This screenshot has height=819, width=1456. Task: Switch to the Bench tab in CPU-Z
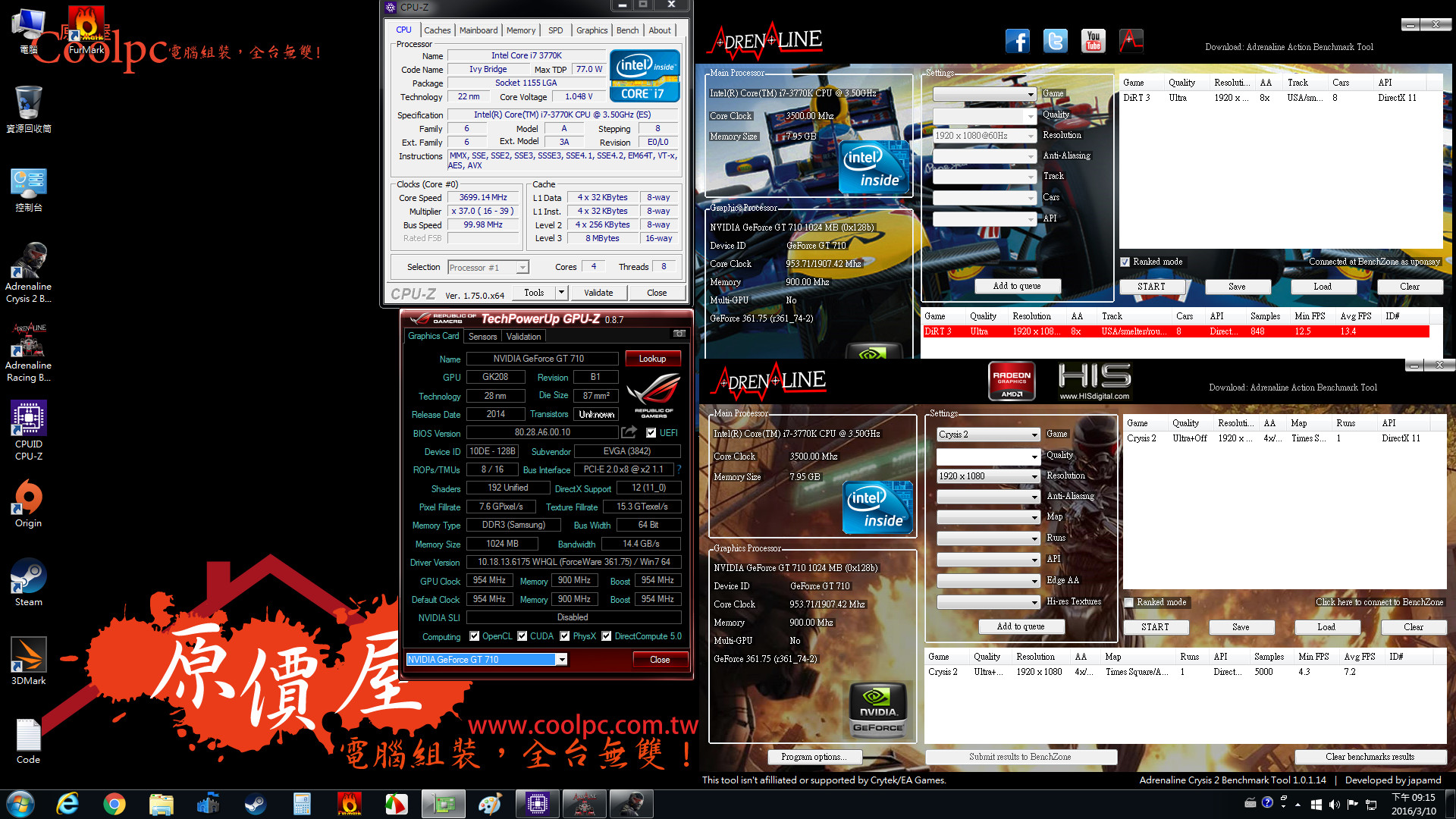[x=627, y=30]
